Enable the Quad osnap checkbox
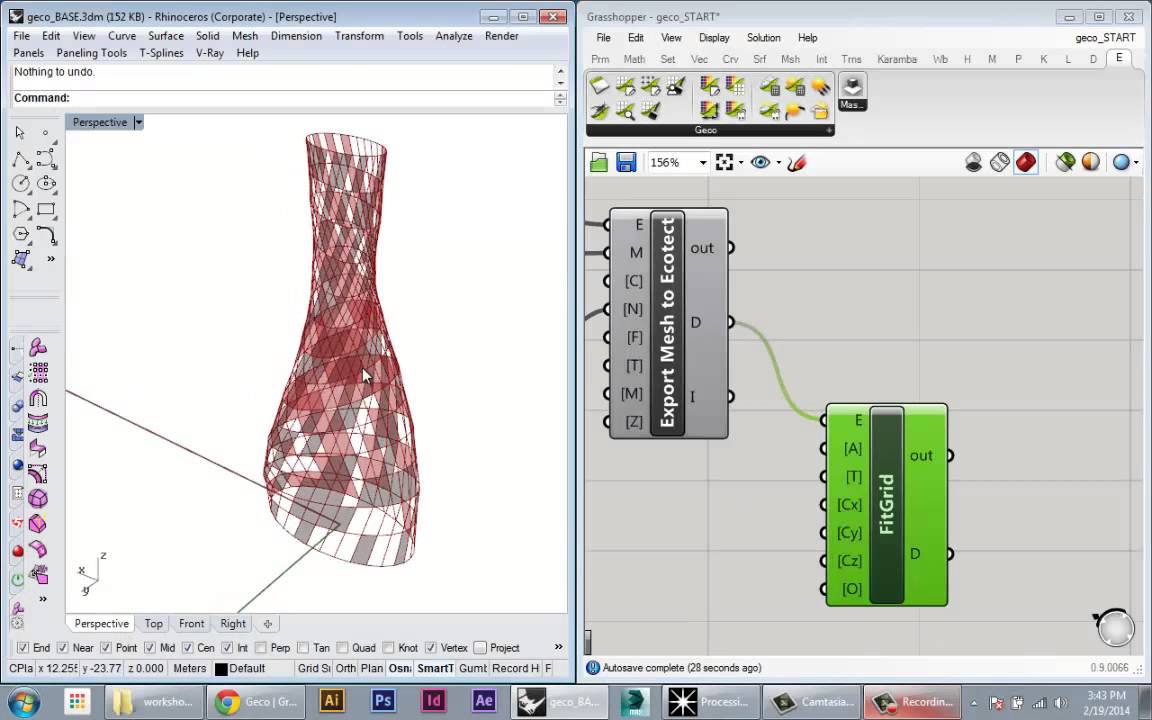The image size is (1152, 720). coord(343,648)
